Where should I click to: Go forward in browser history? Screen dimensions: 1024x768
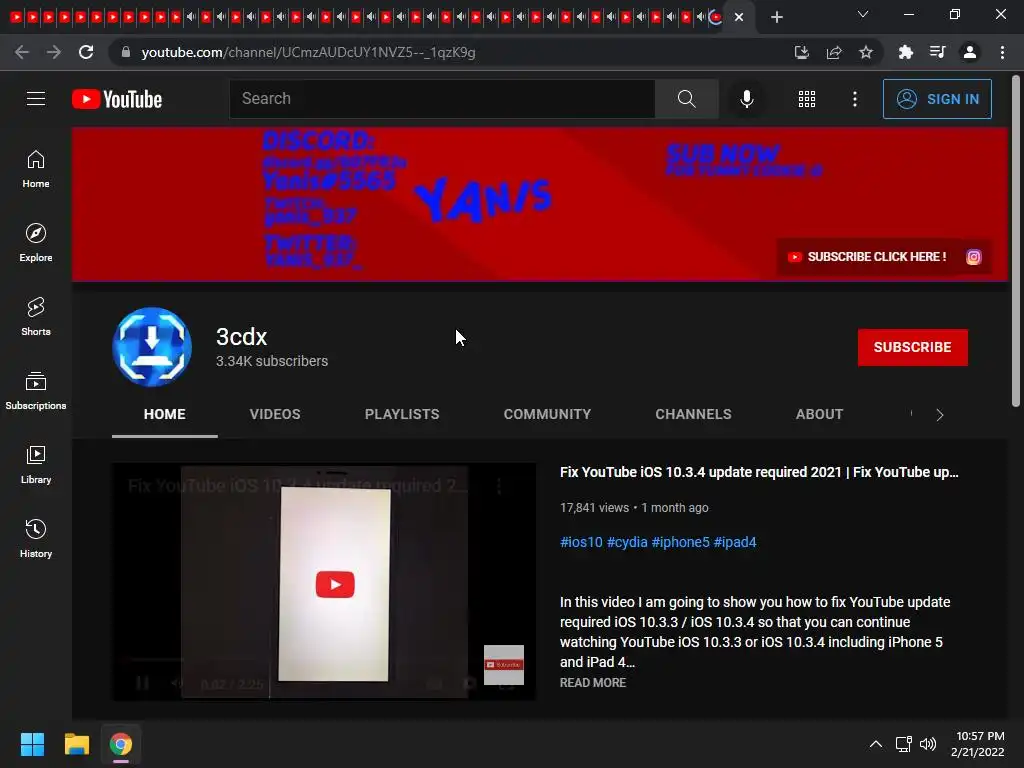click(54, 52)
